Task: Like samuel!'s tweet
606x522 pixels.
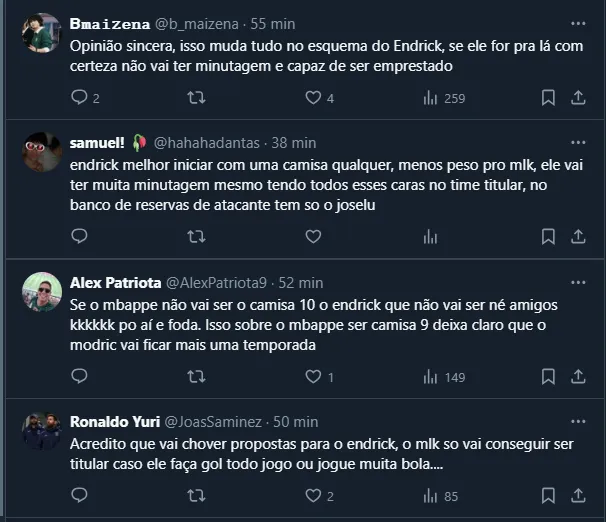Action: coord(312,237)
